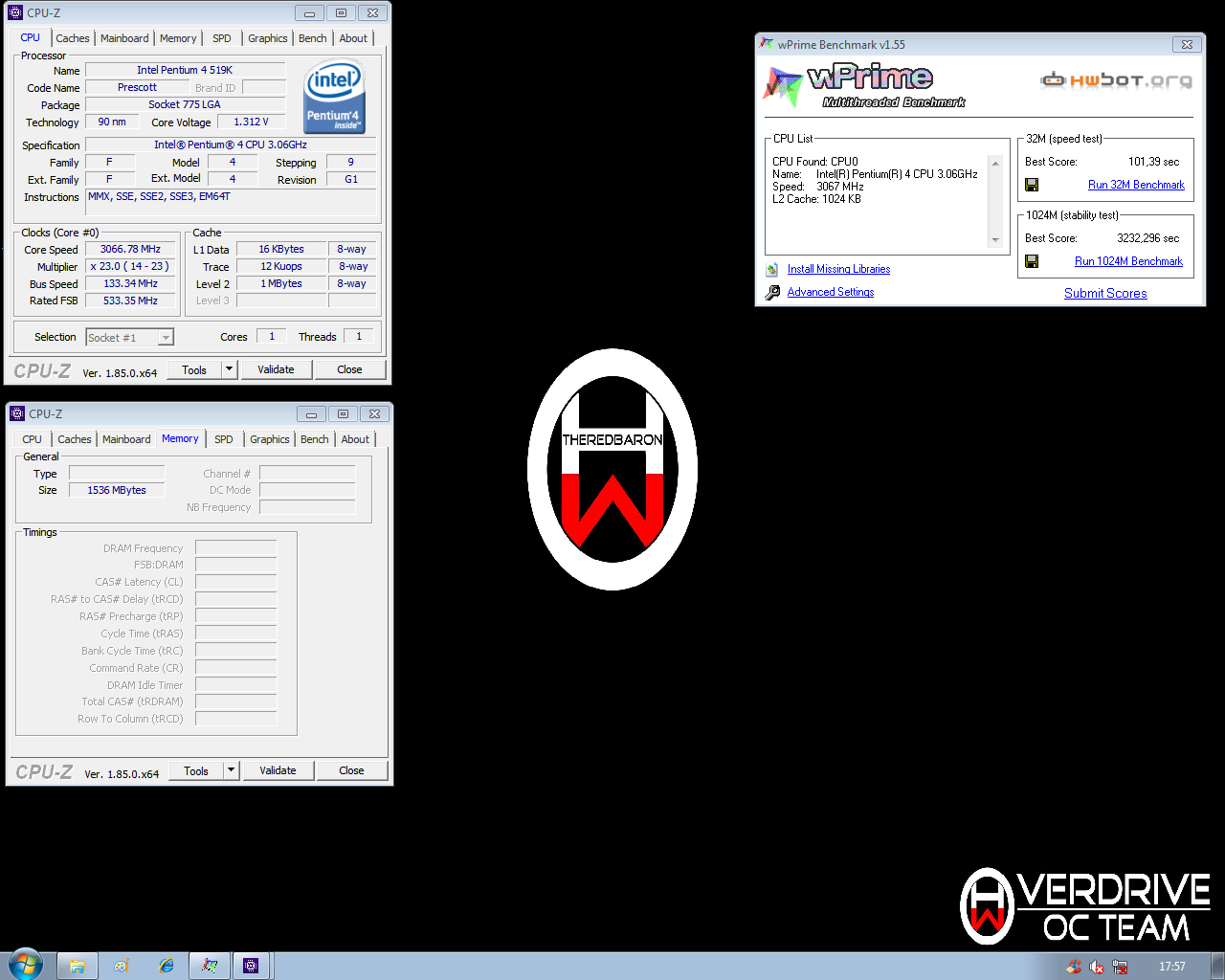Select Mainboard tab in CPU-Z Memory window

126,439
